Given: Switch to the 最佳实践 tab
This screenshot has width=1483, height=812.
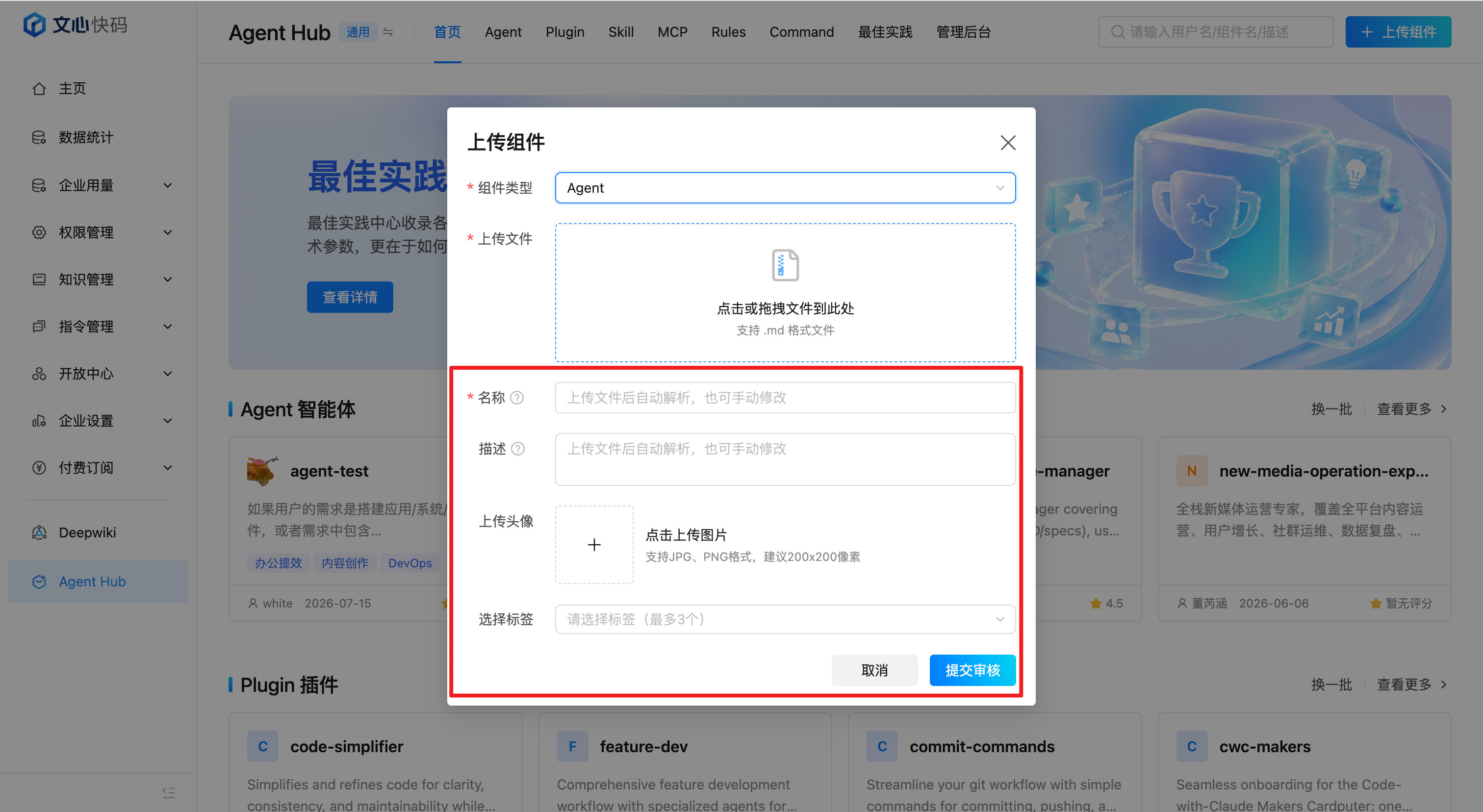Looking at the screenshot, I should [885, 32].
